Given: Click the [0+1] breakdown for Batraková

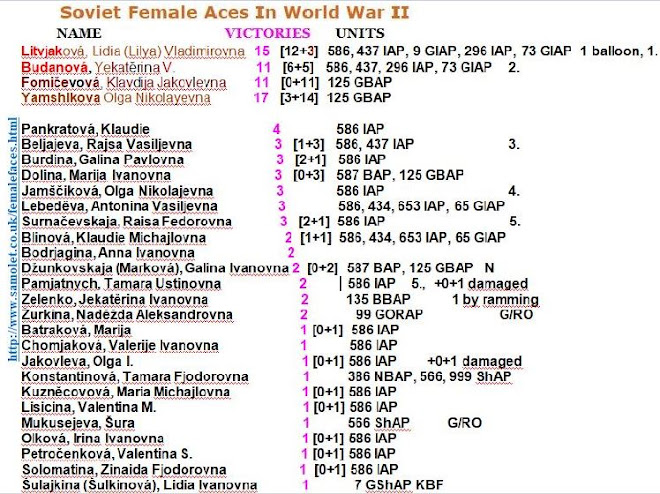Looking at the screenshot, I should 328,330.
